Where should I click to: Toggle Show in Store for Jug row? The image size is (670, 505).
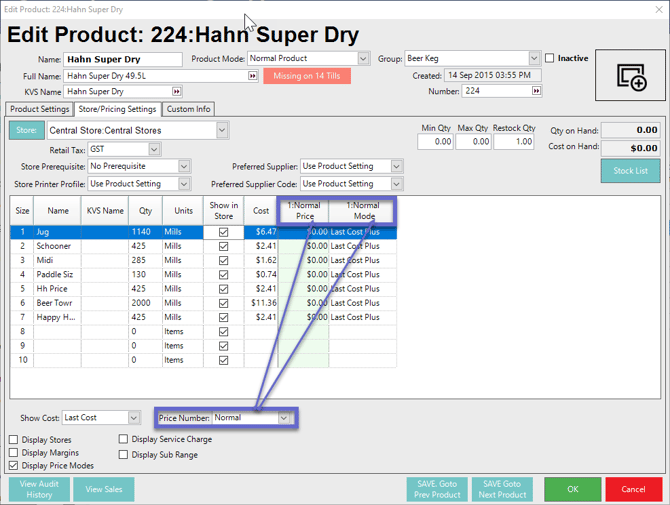(x=223, y=232)
